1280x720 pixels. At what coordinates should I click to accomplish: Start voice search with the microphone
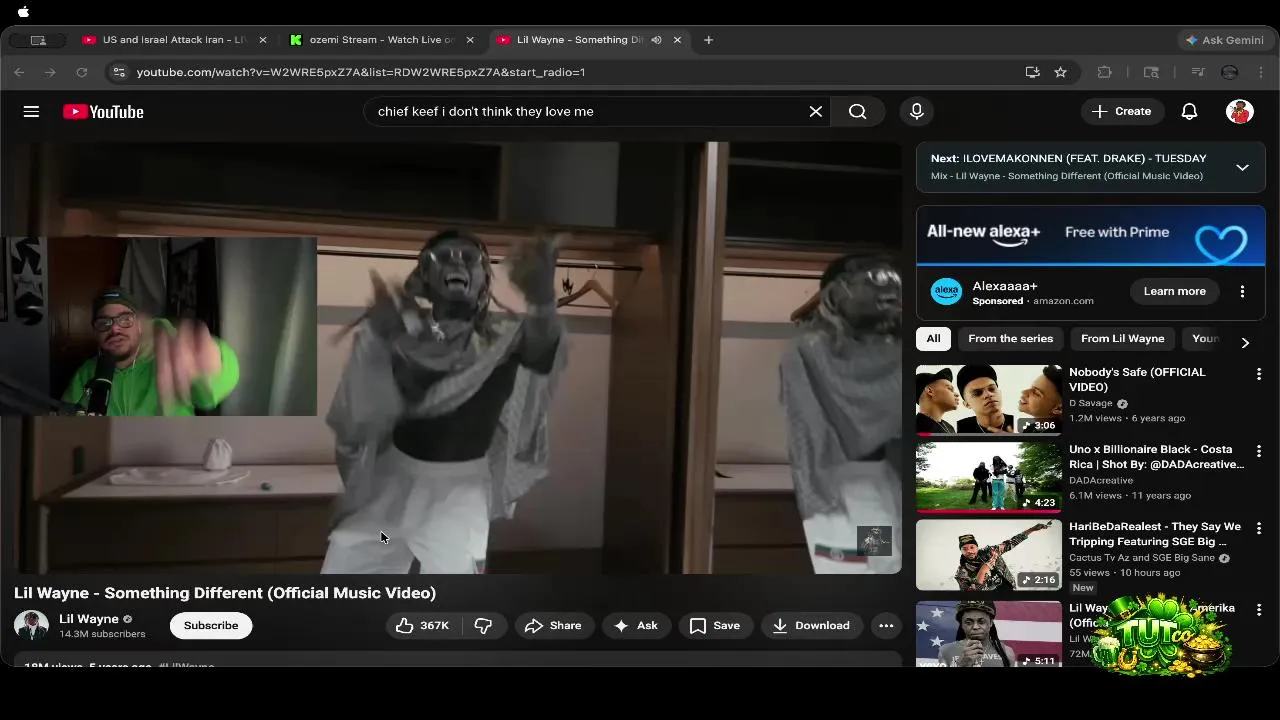[x=917, y=111]
